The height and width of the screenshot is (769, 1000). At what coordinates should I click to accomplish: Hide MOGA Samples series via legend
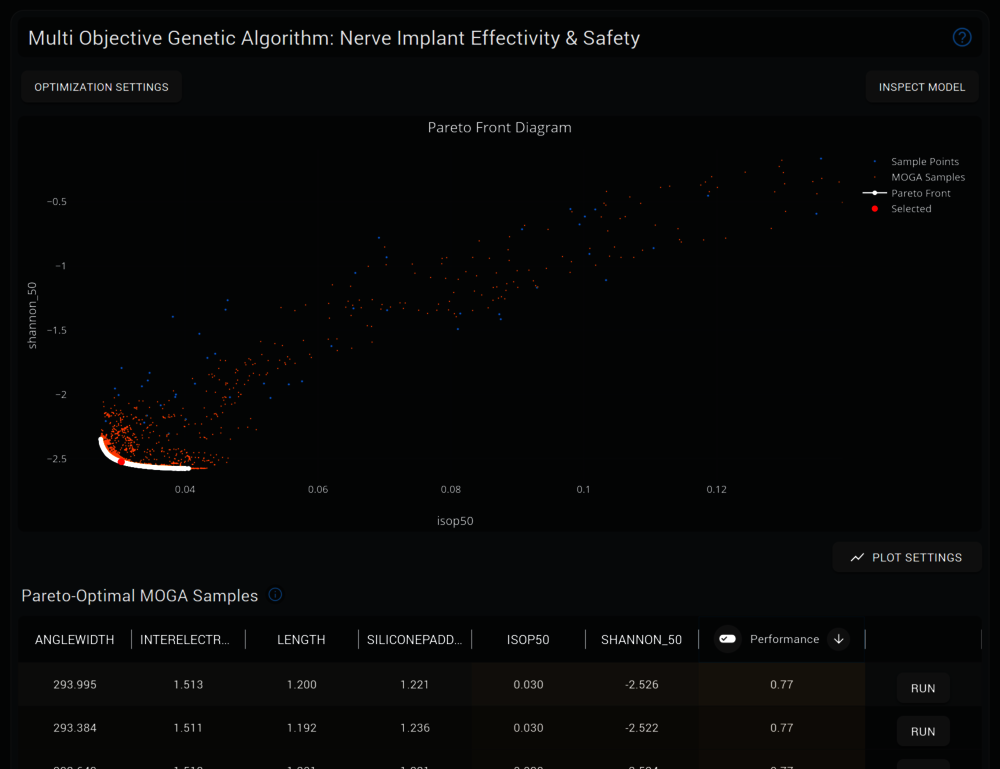pyautogui.click(x=927, y=177)
